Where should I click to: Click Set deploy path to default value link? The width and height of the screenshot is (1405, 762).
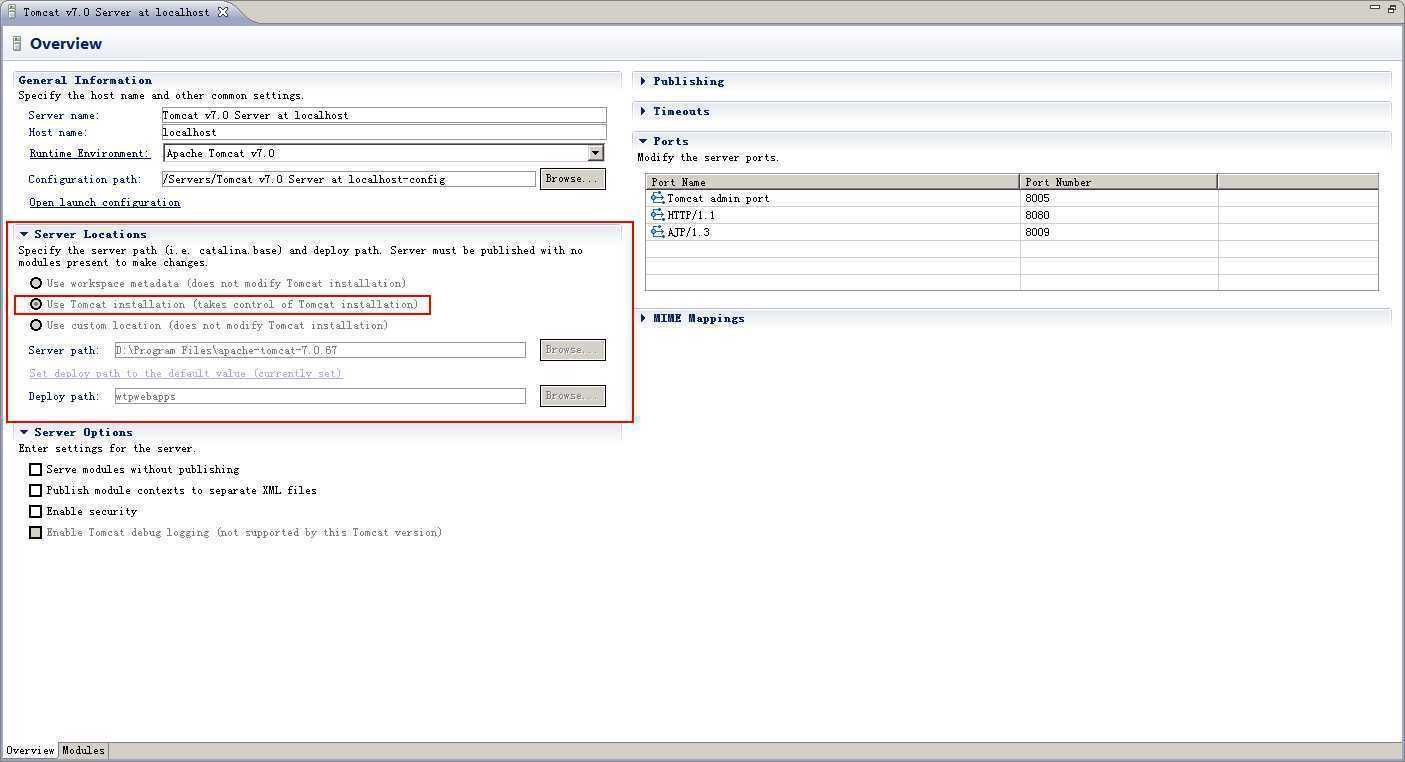tap(185, 373)
